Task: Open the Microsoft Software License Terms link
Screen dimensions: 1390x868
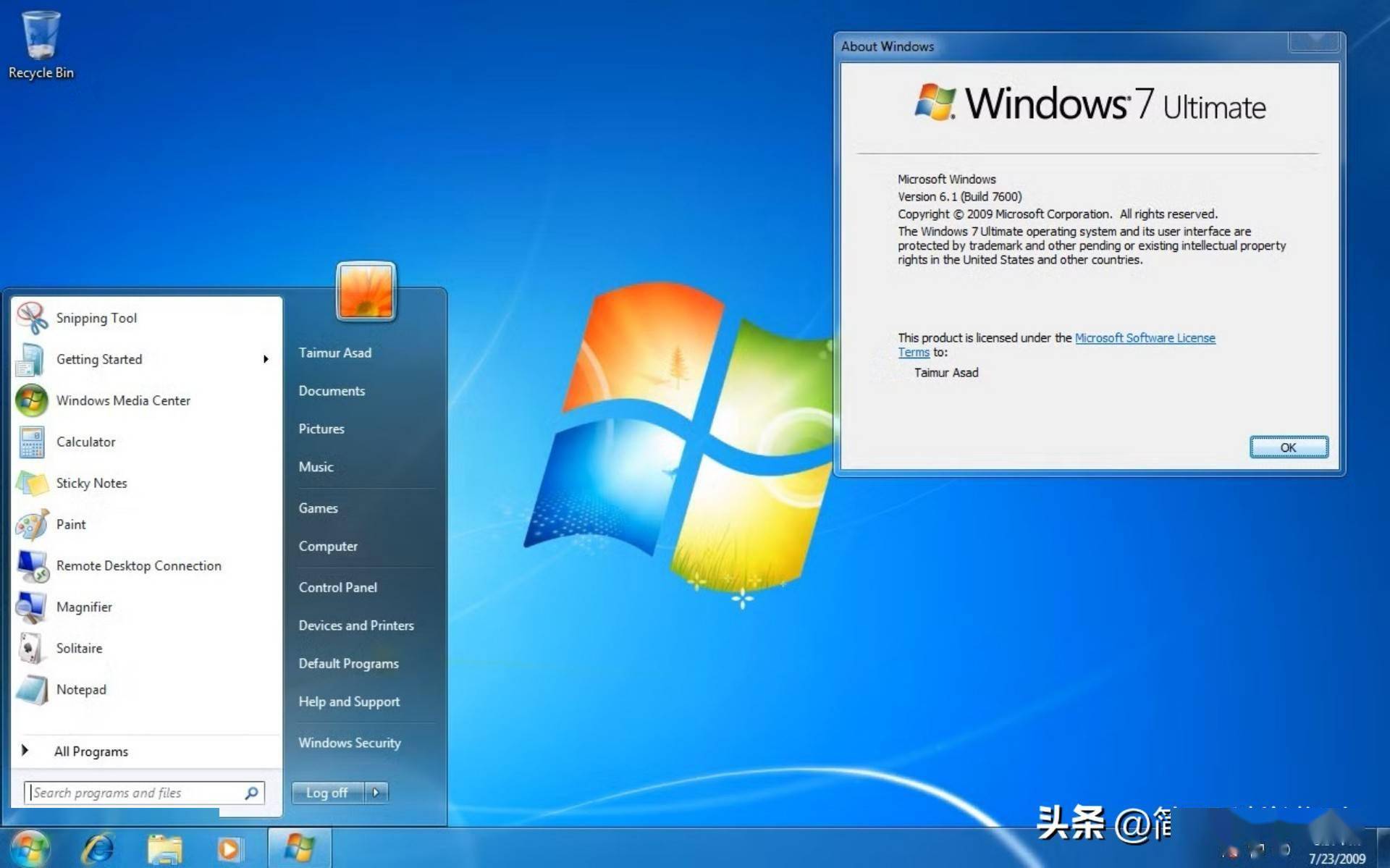Action: (1145, 337)
